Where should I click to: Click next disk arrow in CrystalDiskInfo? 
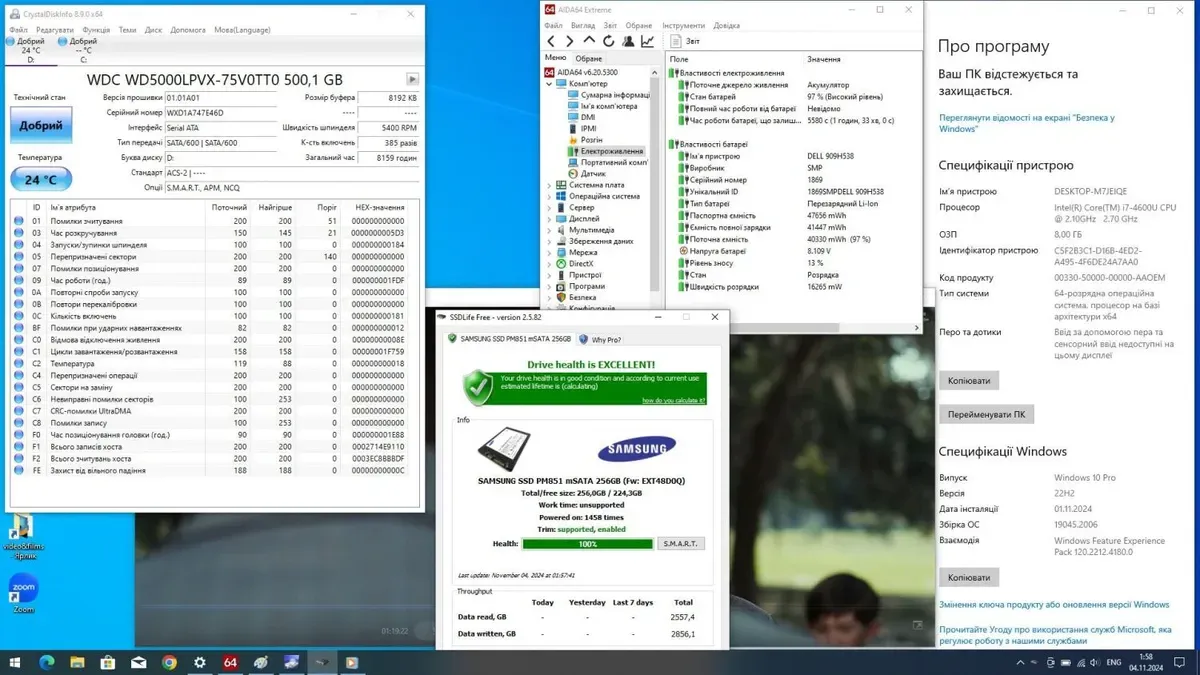[x=412, y=79]
